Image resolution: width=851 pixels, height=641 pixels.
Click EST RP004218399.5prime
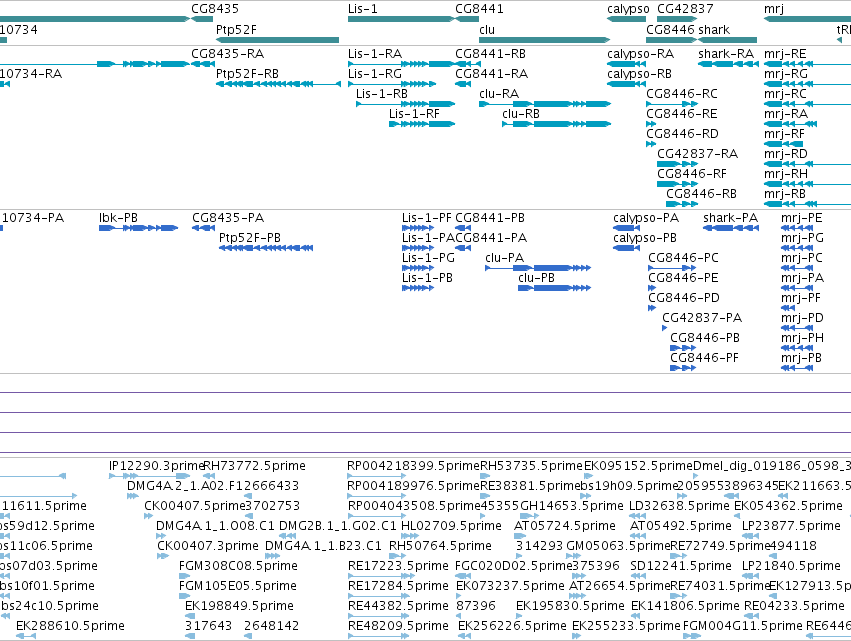(x=414, y=466)
